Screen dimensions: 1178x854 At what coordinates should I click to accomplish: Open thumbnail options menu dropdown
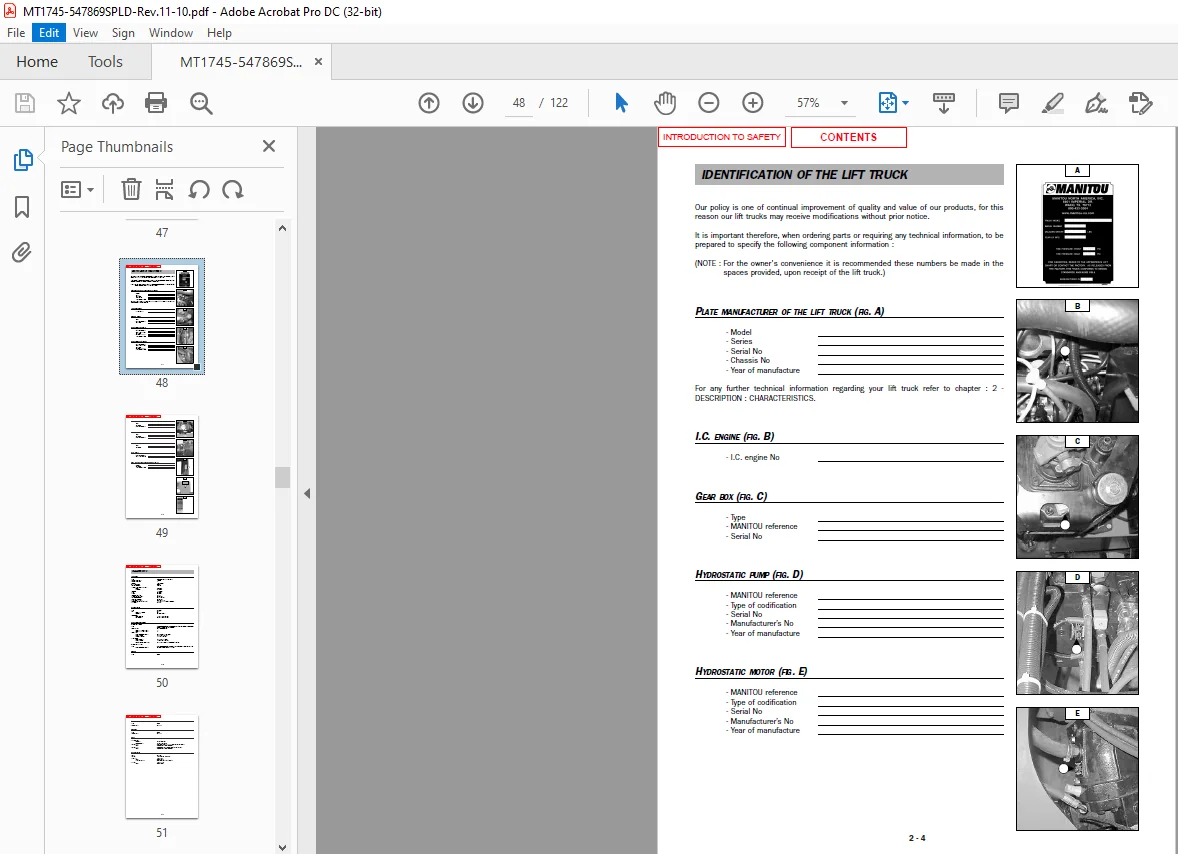[77, 189]
